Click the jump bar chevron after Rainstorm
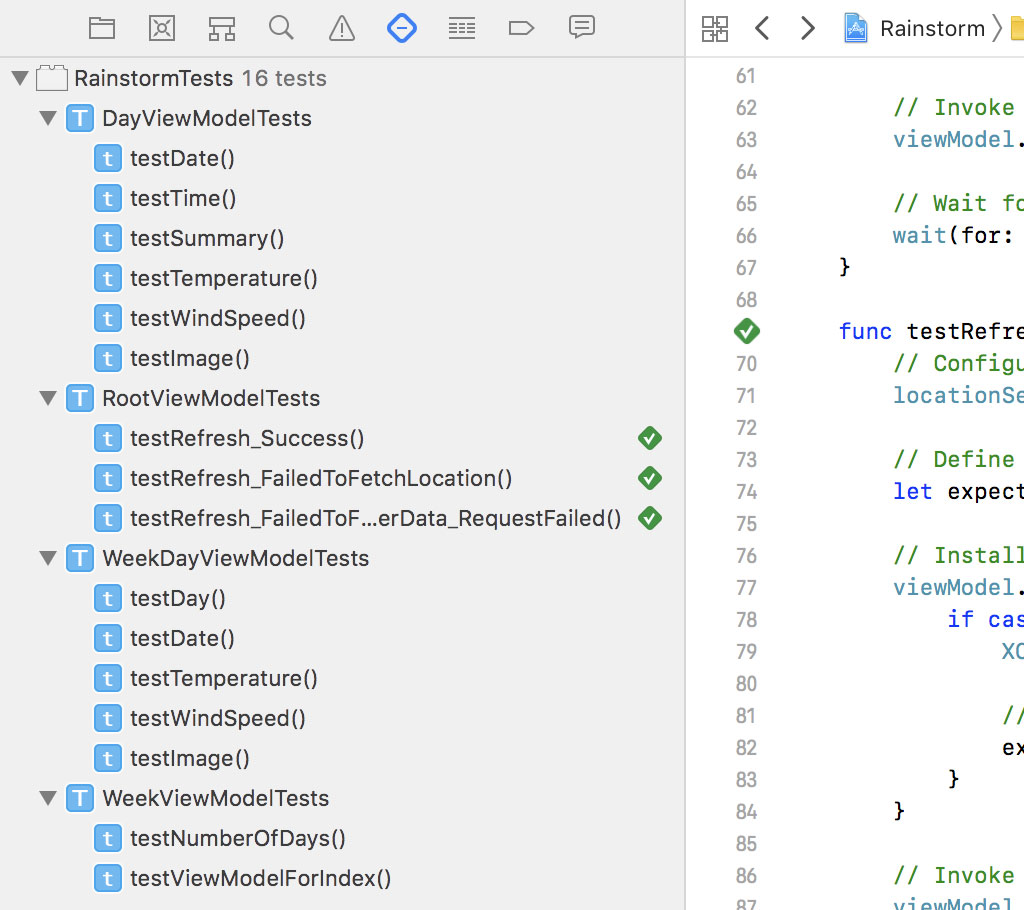The width and height of the screenshot is (1024, 910). (x=1000, y=28)
